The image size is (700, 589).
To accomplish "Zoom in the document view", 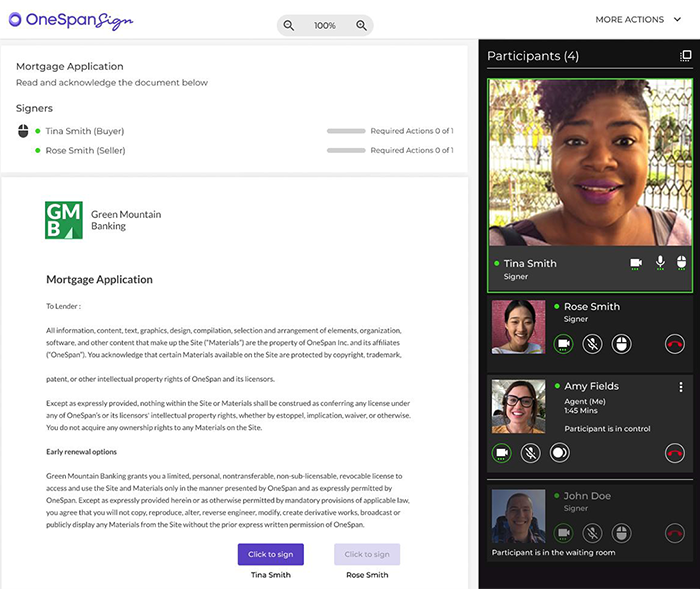I will click(361, 25).
